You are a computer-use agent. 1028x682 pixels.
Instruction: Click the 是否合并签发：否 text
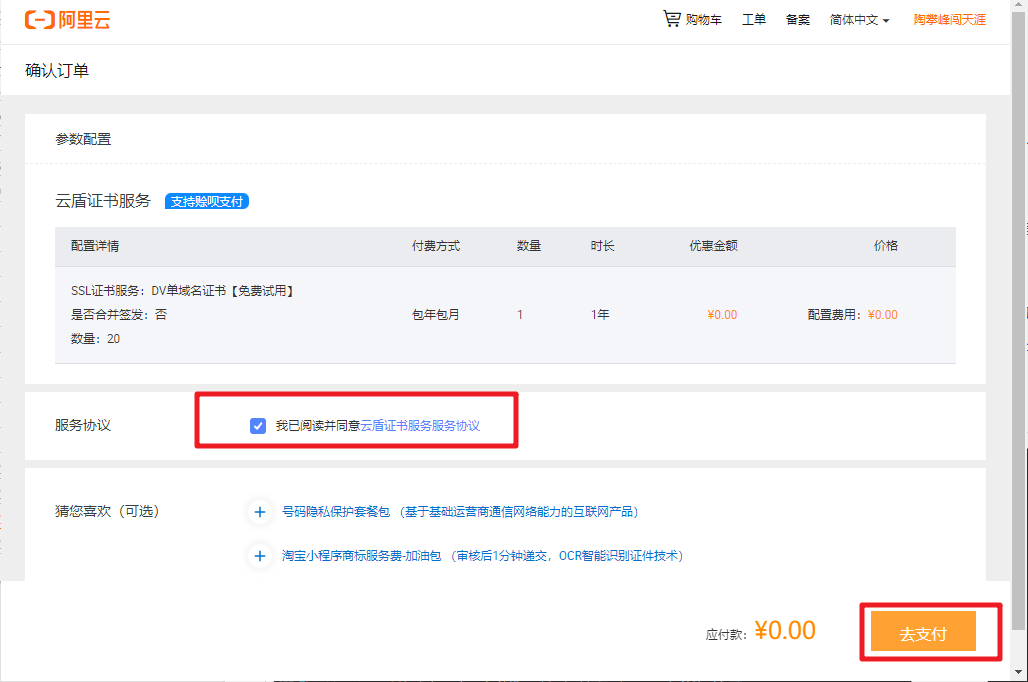pos(119,315)
